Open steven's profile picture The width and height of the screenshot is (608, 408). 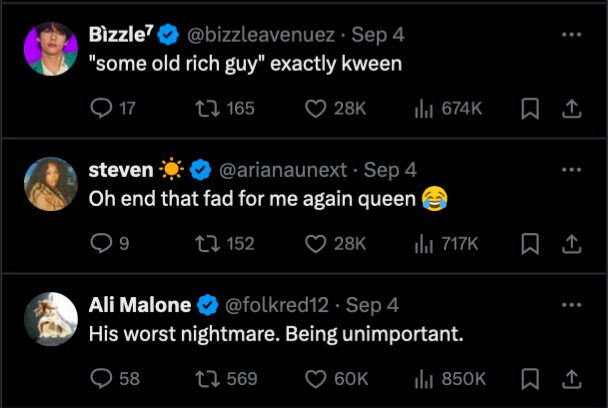(x=50, y=184)
